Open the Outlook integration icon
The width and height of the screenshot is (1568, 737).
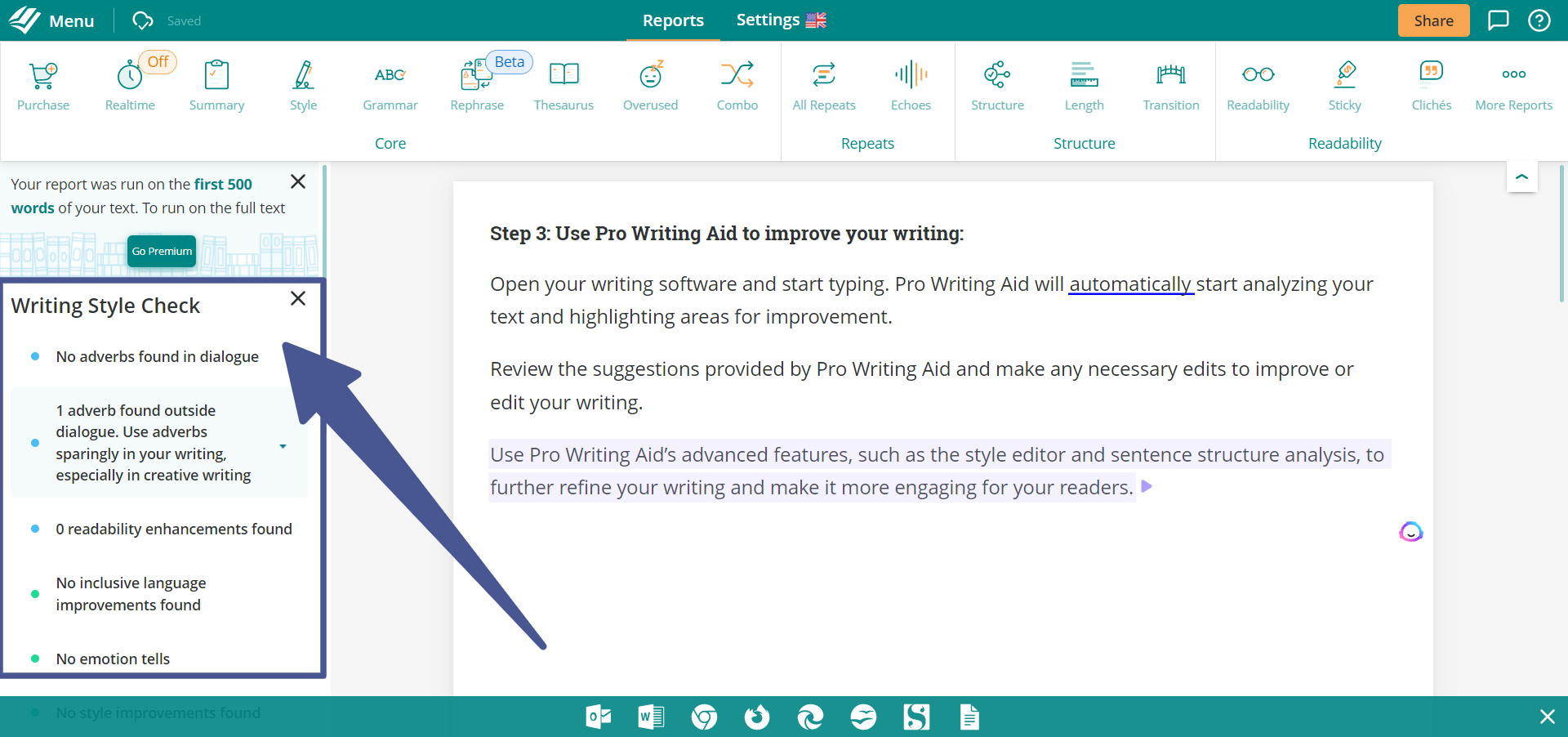point(598,717)
